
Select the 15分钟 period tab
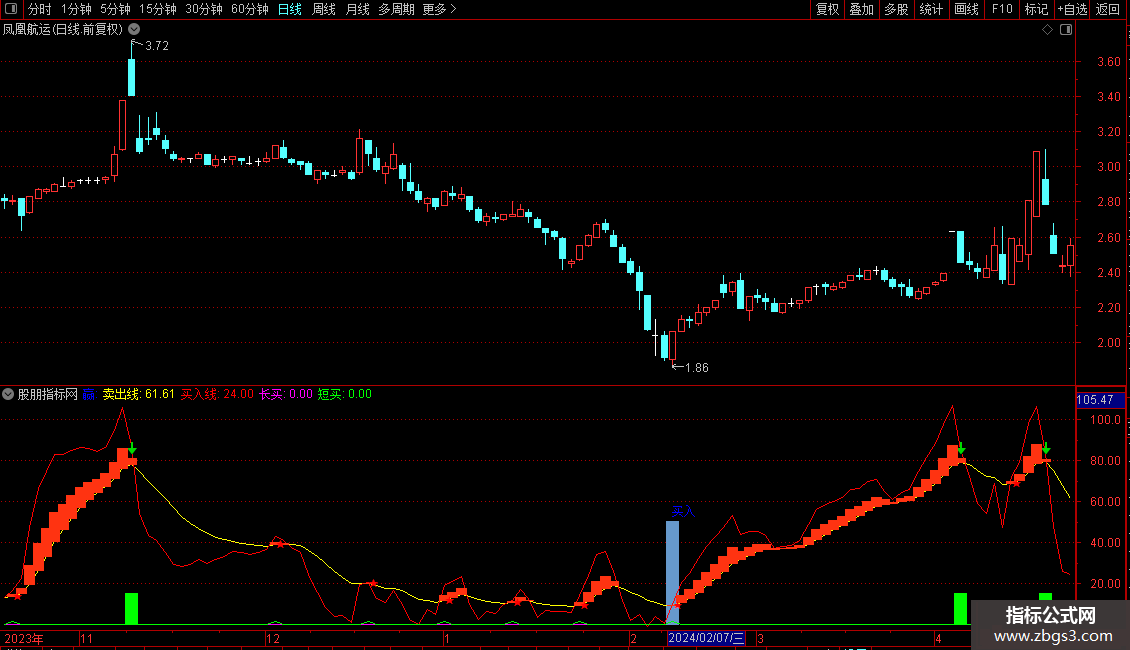tap(157, 9)
